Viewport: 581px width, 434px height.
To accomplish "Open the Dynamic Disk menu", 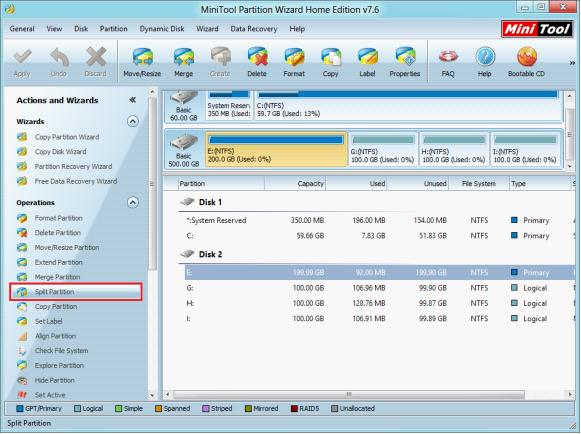I will 162,29.
